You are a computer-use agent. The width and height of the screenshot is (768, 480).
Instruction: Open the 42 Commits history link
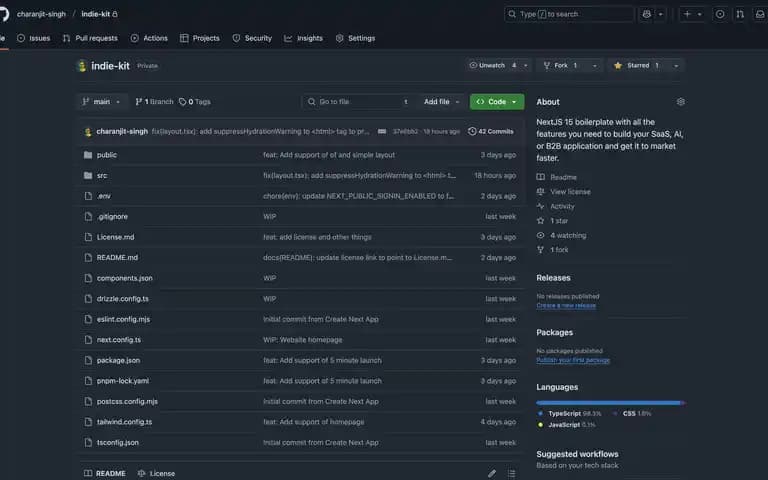click(491, 131)
